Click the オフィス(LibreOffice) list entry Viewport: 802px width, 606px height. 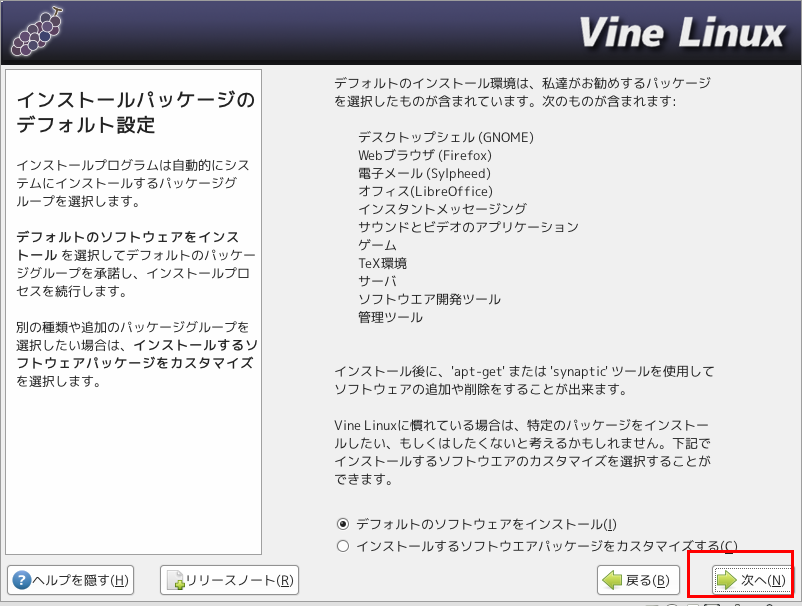tap(425, 191)
